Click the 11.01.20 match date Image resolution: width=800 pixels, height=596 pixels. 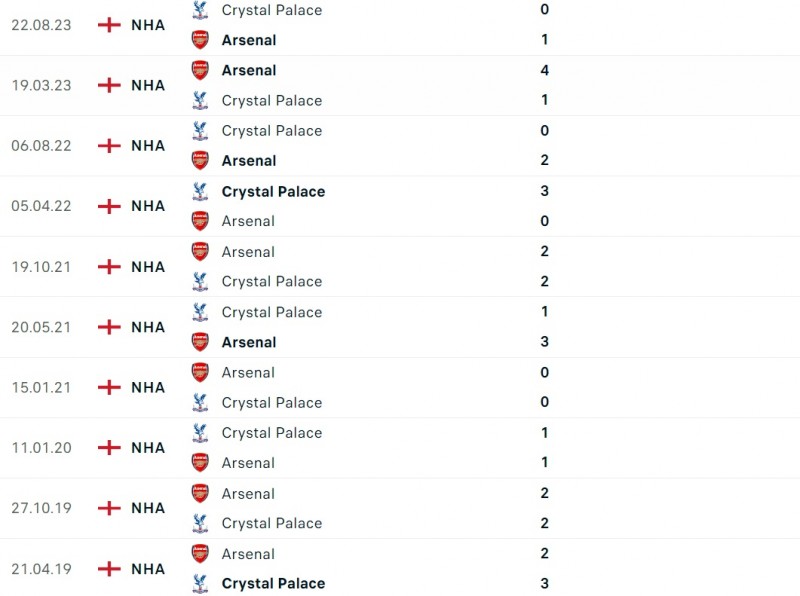click(x=40, y=447)
